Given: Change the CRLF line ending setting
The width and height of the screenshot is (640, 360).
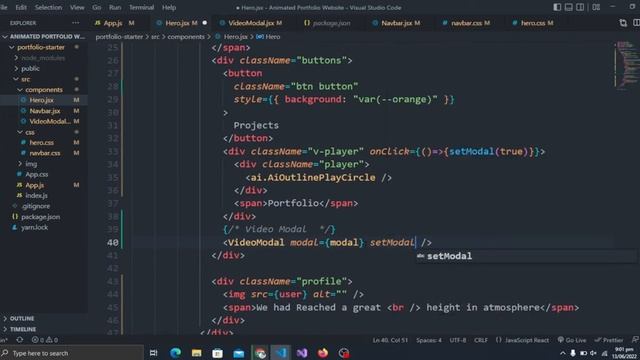Looking at the screenshot, I should [481, 340].
